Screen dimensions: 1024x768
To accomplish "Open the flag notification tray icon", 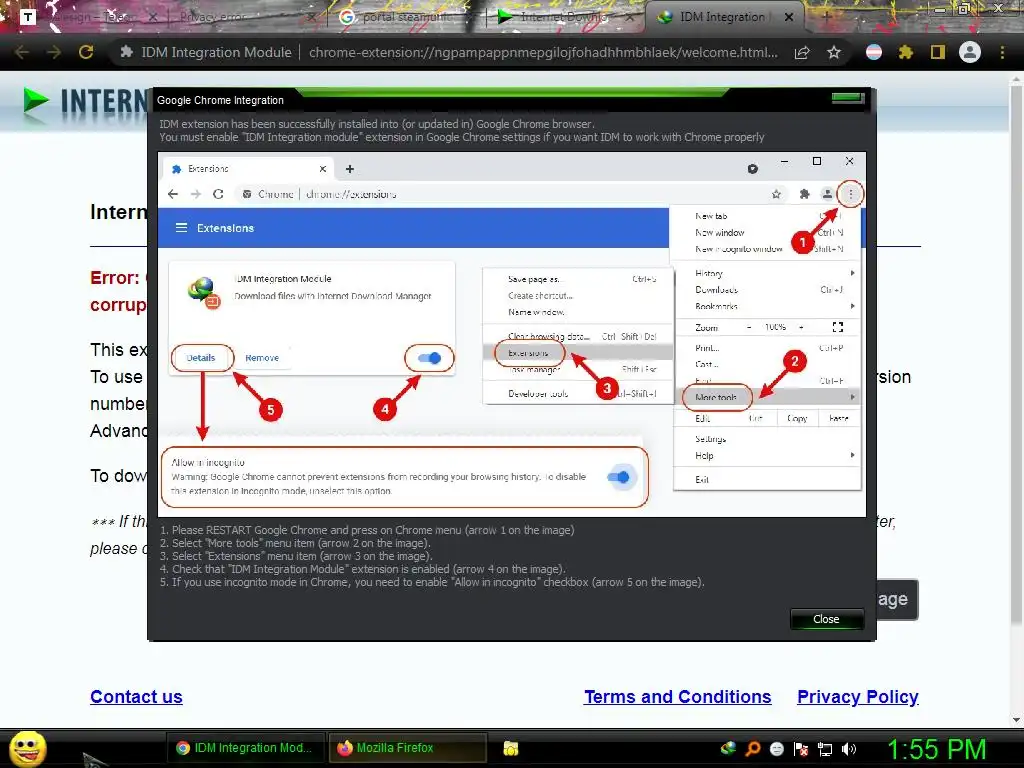I will 801,748.
